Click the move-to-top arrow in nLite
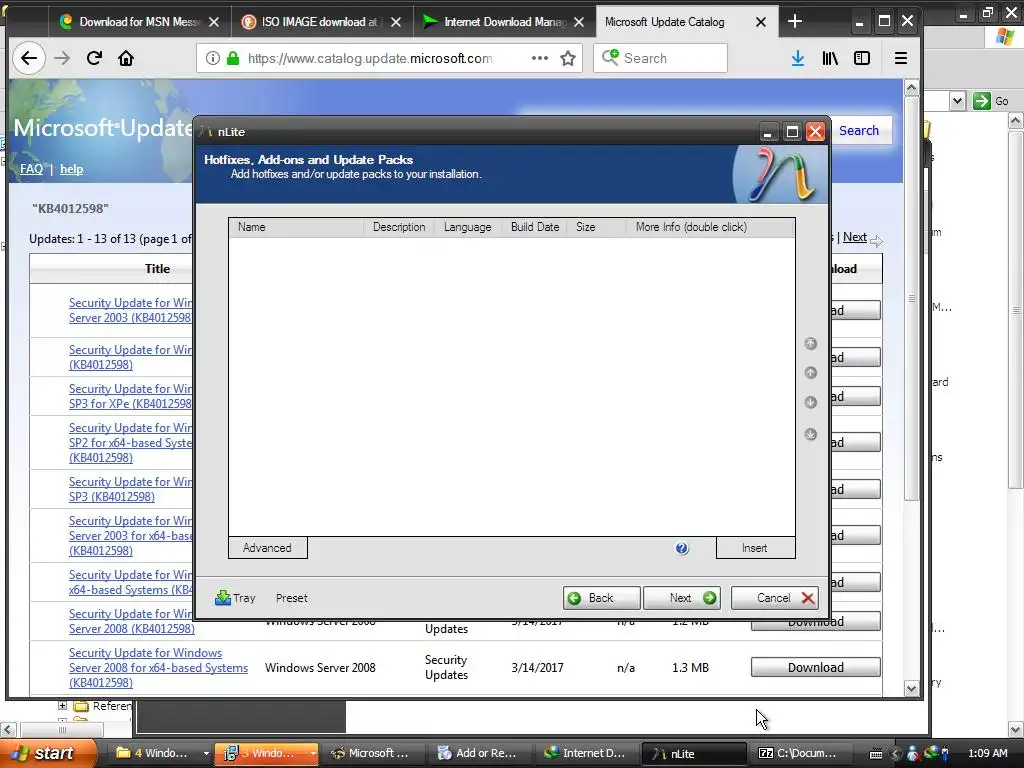1024x768 pixels. pos(810,344)
